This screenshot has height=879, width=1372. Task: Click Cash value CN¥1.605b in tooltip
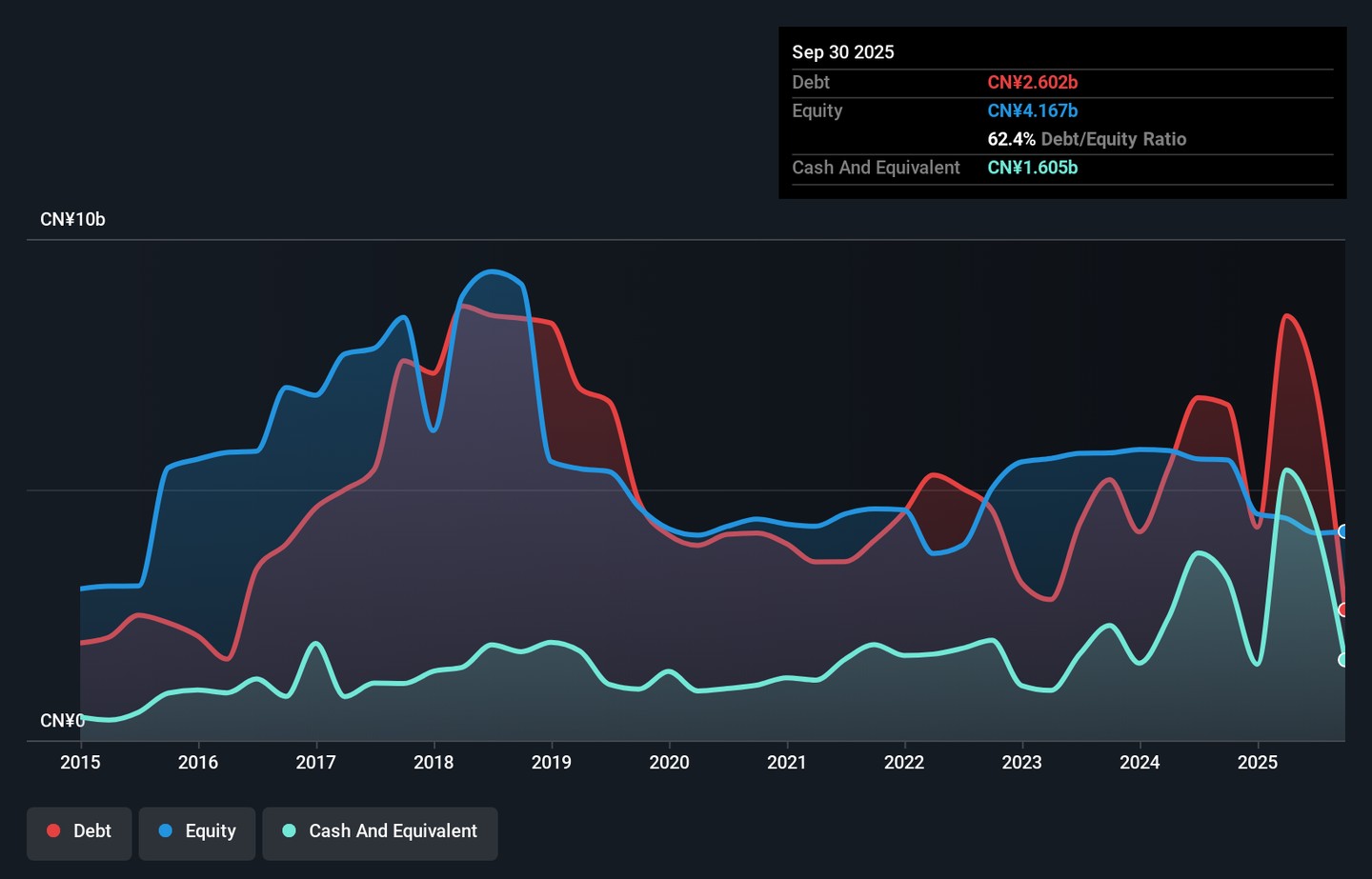1032,168
